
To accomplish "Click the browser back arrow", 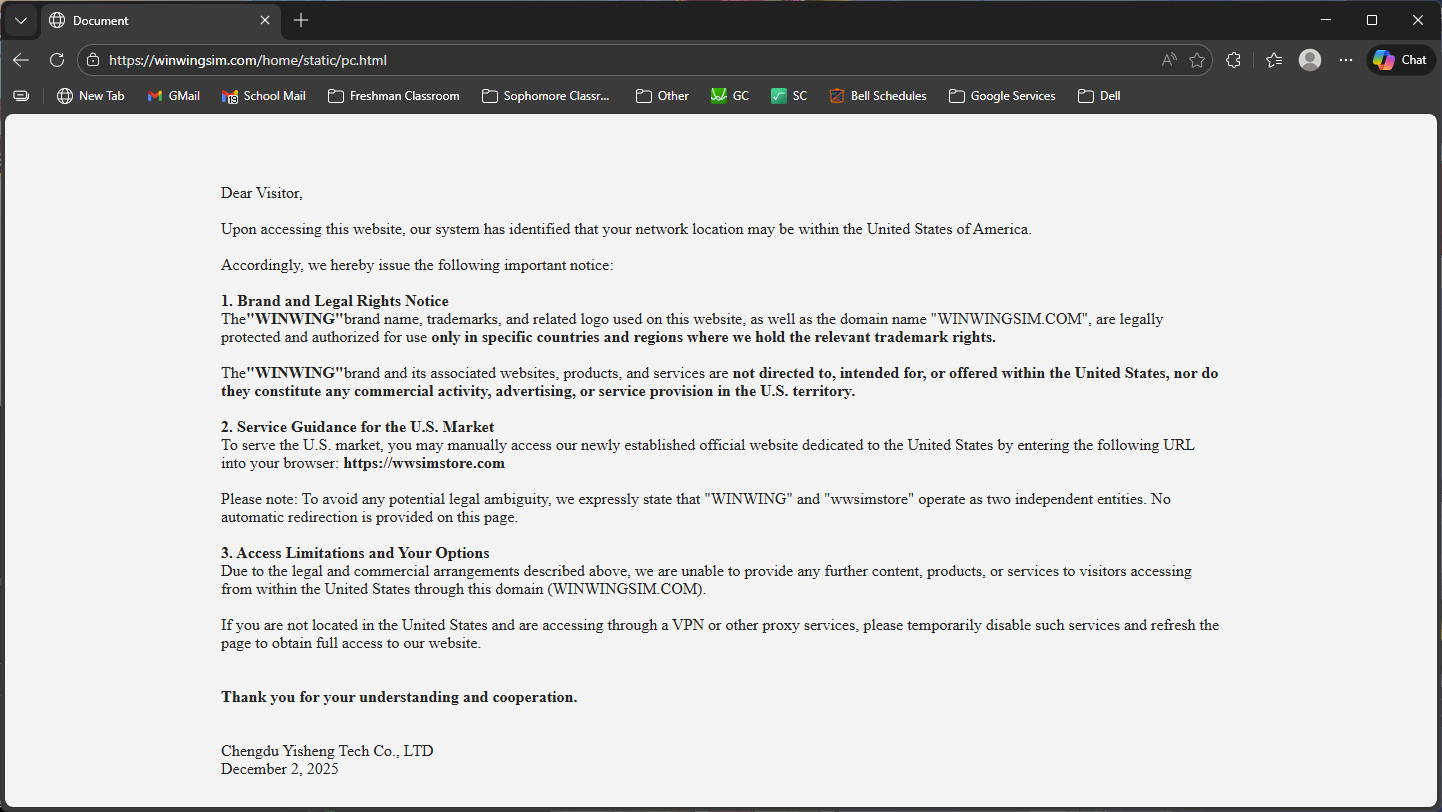I will [21, 60].
